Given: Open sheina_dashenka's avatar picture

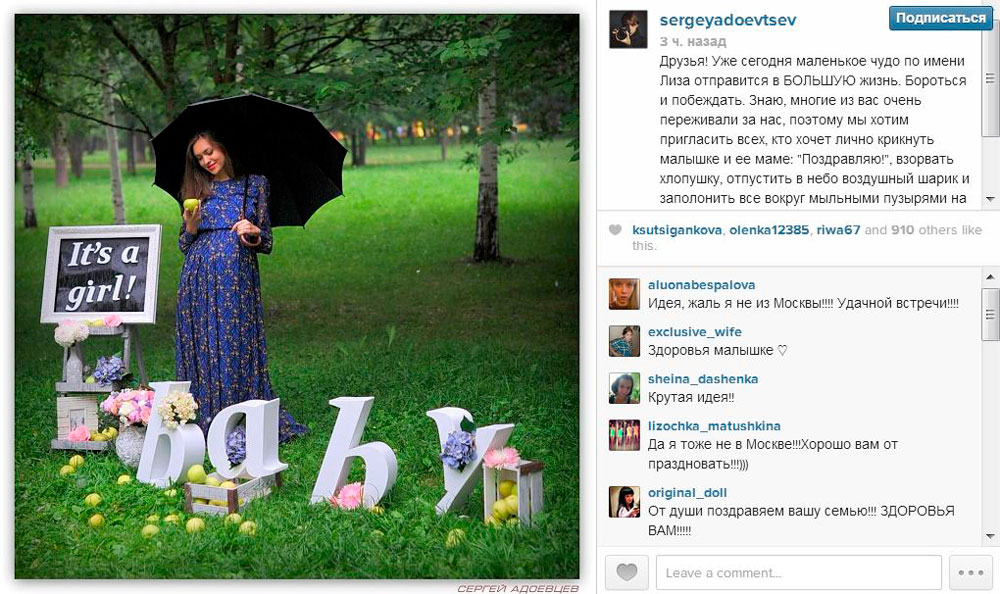Looking at the screenshot, I should tap(624, 388).
